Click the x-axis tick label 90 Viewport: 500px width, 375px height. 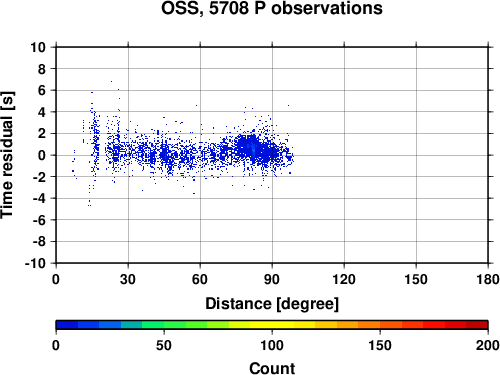pyautogui.click(x=272, y=279)
